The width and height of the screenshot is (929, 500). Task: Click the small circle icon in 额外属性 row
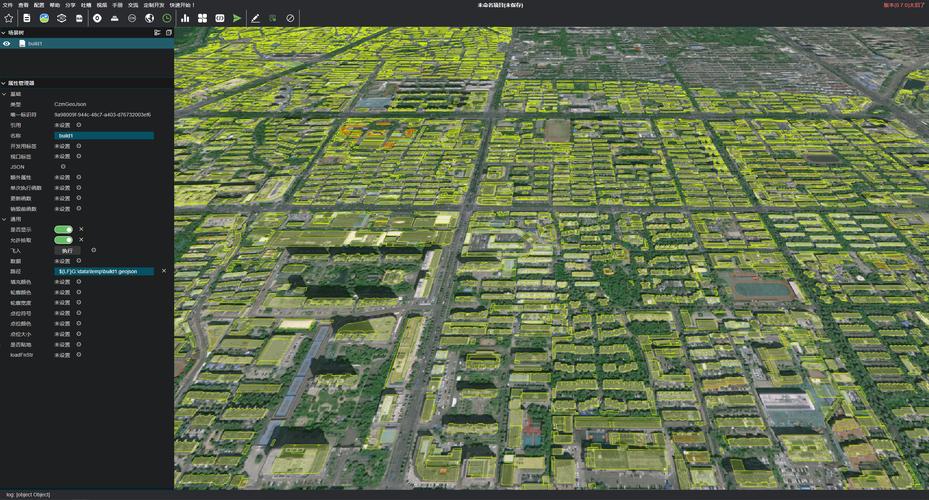[79, 177]
